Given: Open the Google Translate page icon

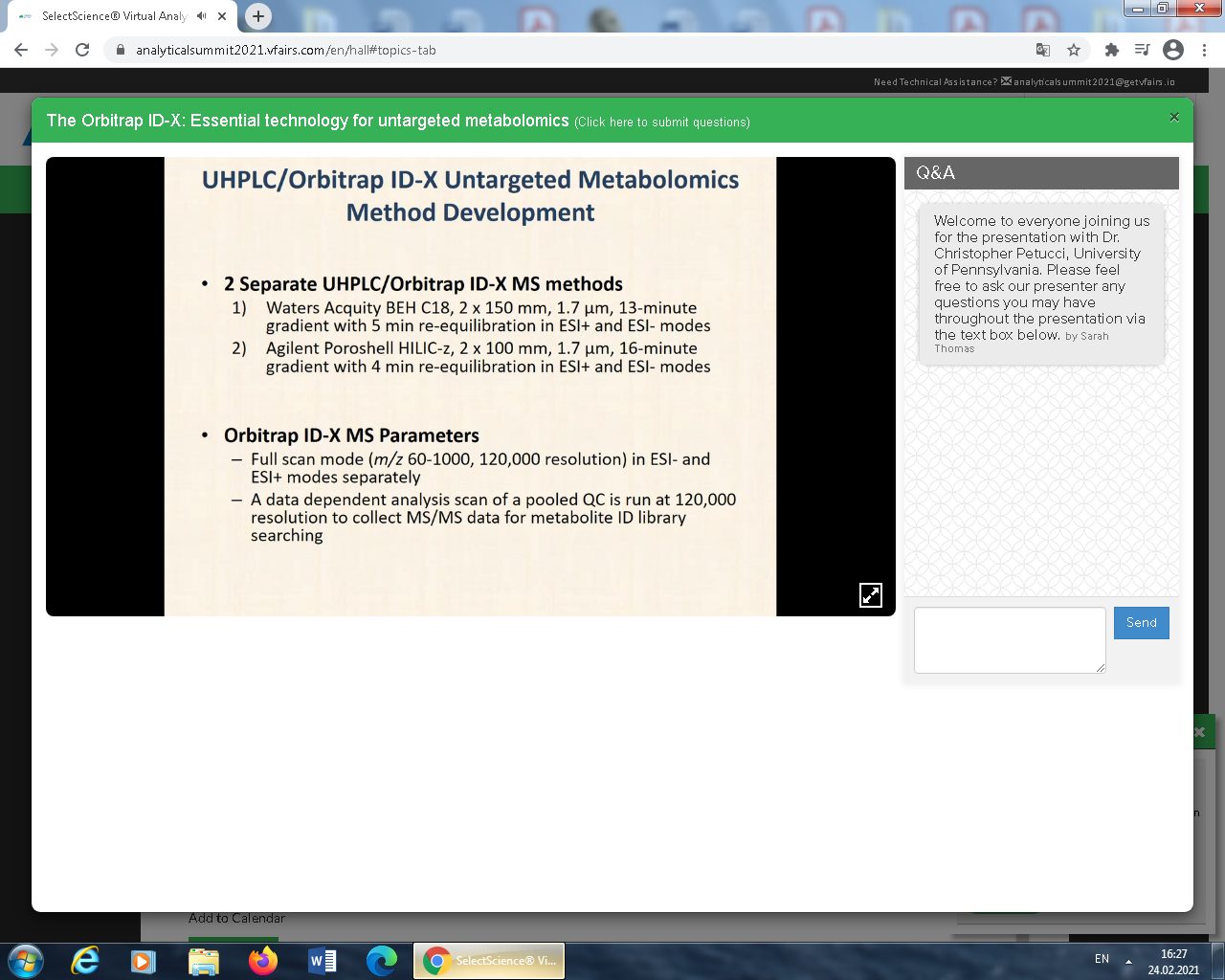Looking at the screenshot, I should coord(1043,50).
